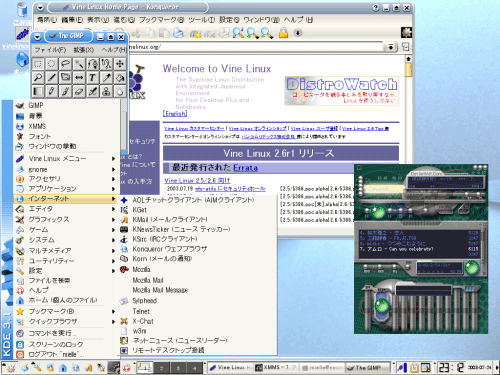Screen dimensions: 500x375
Task: Open Telnet from the Internet submenu
Action: (197, 311)
